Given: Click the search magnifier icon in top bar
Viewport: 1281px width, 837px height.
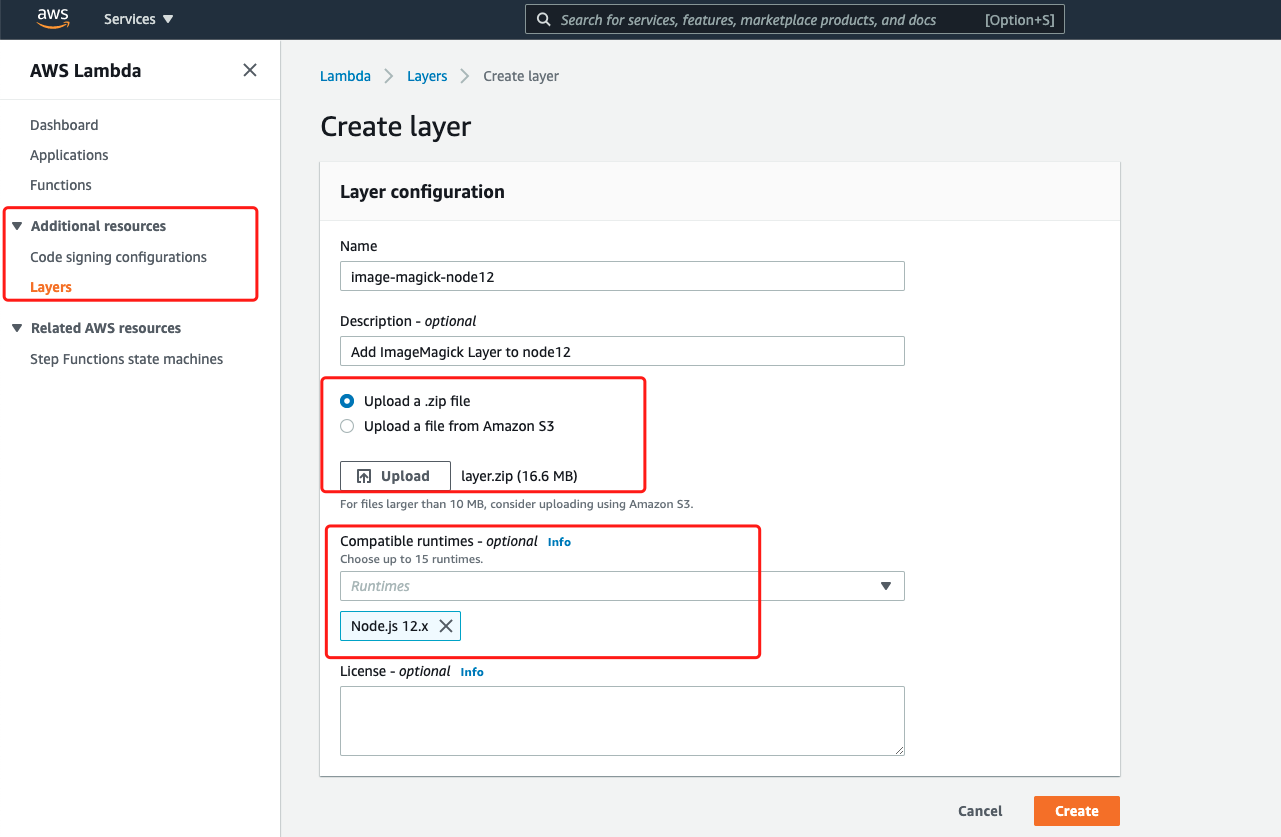Looking at the screenshot, I should pyautogui.click(x=543, y=19).
